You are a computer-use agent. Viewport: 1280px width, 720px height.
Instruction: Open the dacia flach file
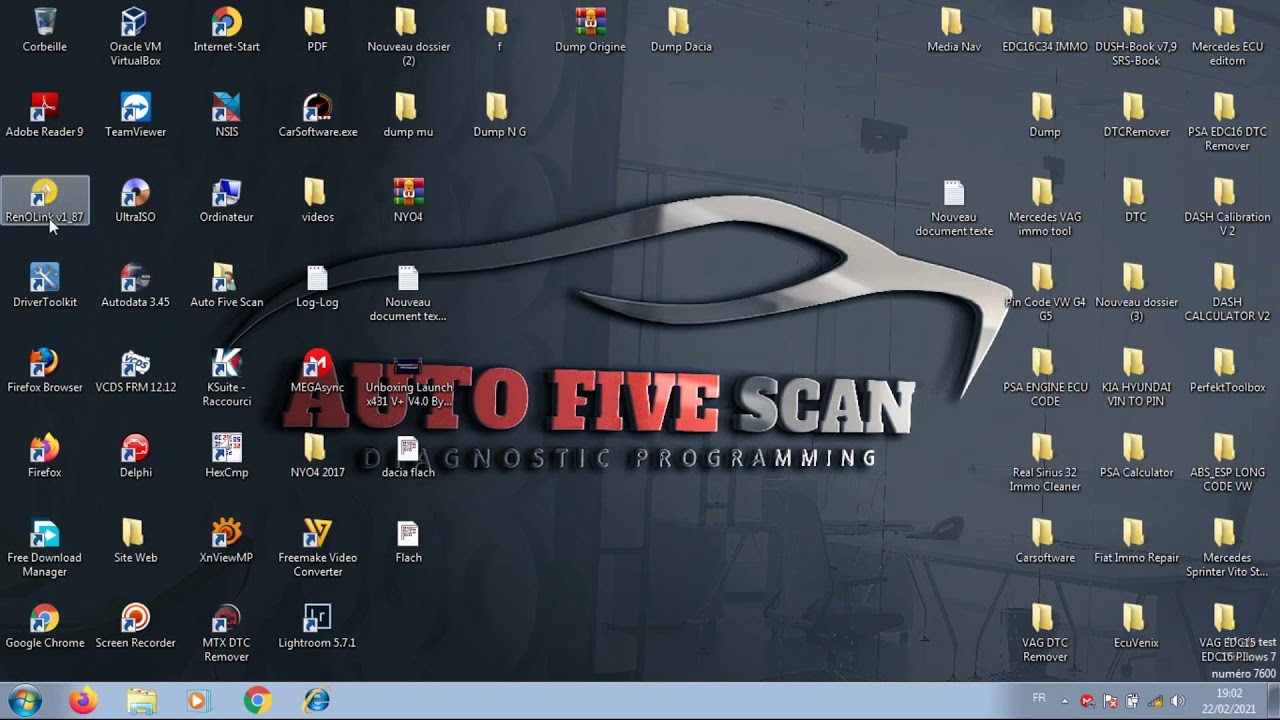click(x=408, y=455)
